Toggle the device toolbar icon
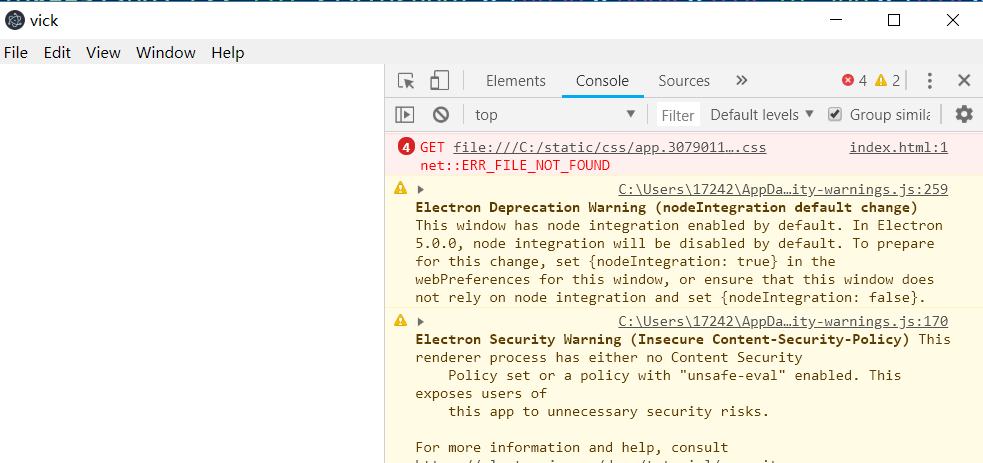 [x=439, y=81]
